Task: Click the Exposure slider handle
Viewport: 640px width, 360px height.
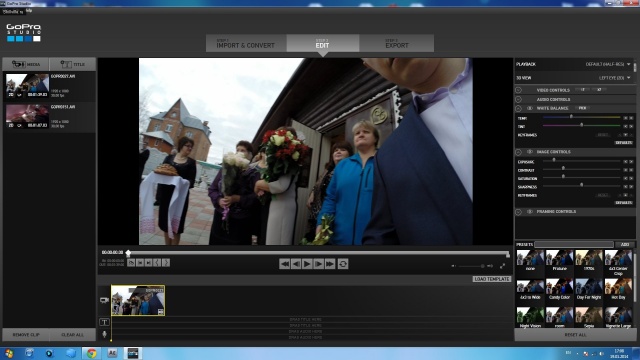Action: tap(554, 160)
